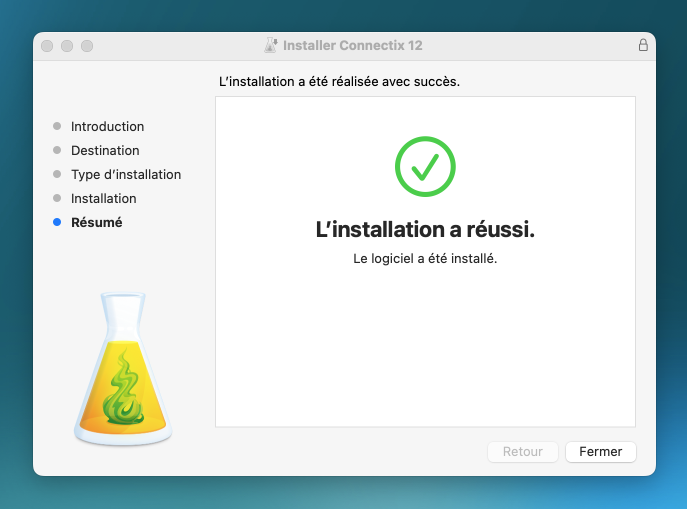Click the blue bullet next to Résumé
This screenshot has width=687, height=509.
(x=57, y=223)
